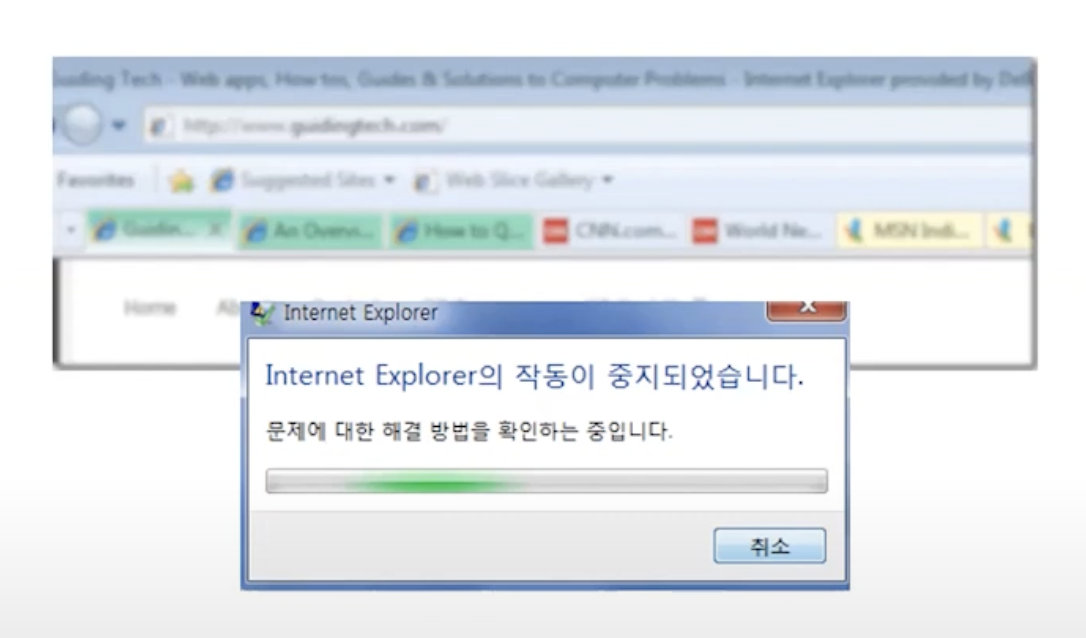The width and height of the screenshot is (1086, 638).
Task: Switch to the World News tab
Action: [x=759, y=231]
